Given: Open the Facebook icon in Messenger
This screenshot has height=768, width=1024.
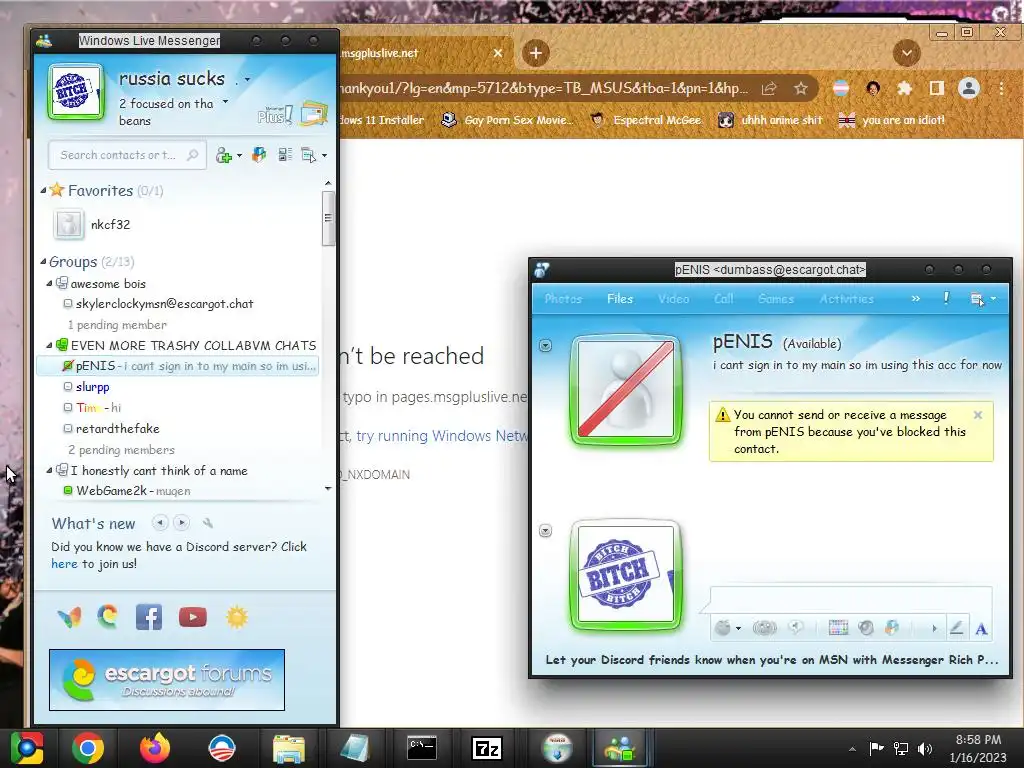Looking at the screenshot, I should point(149,617).
